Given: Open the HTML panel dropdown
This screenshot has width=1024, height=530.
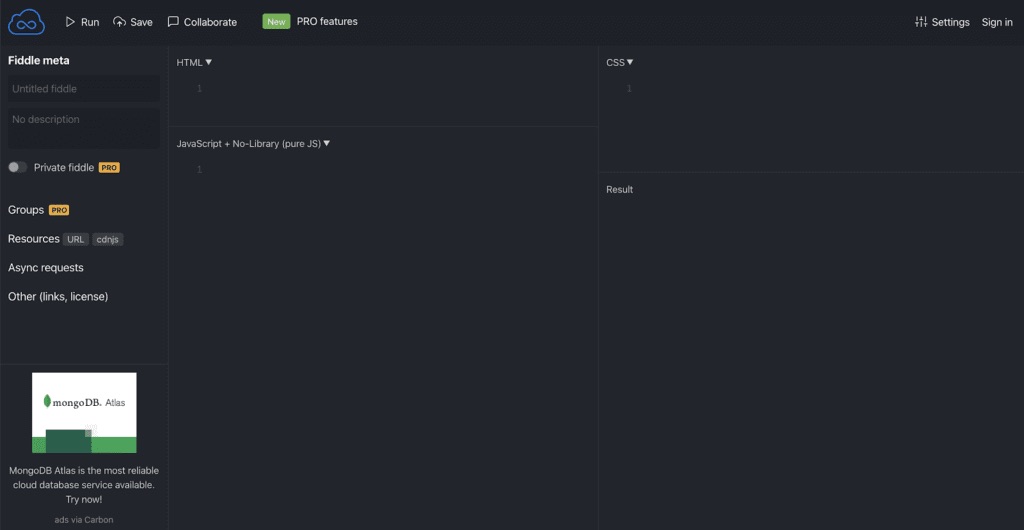Looking at the screenshot, I should coord(194,62).
